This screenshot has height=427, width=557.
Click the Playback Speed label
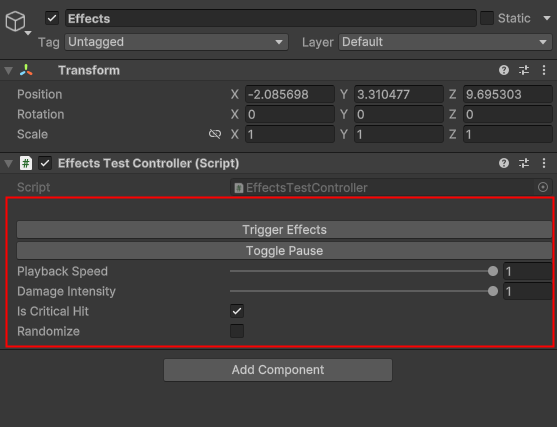[62, 271]
